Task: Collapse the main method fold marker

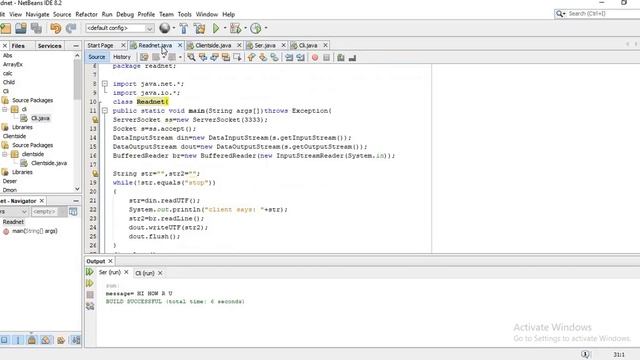Action: (x=104, y=111)
